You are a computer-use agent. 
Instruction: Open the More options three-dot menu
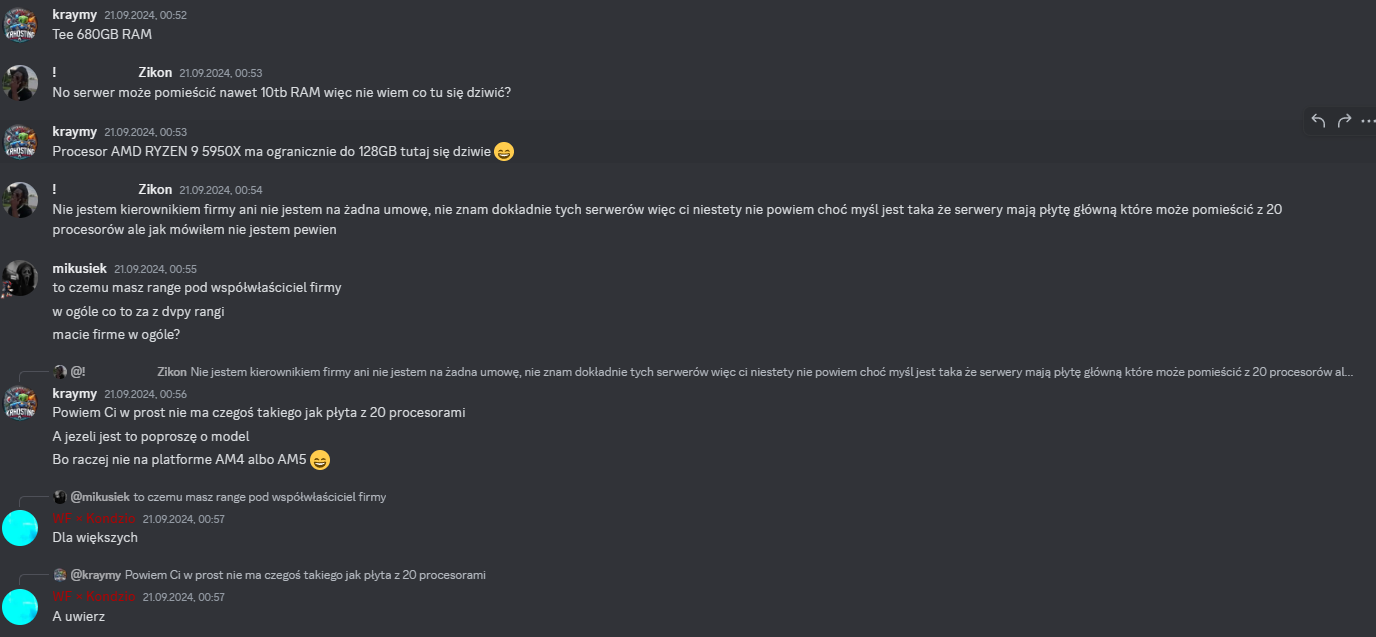(1368, 121)
